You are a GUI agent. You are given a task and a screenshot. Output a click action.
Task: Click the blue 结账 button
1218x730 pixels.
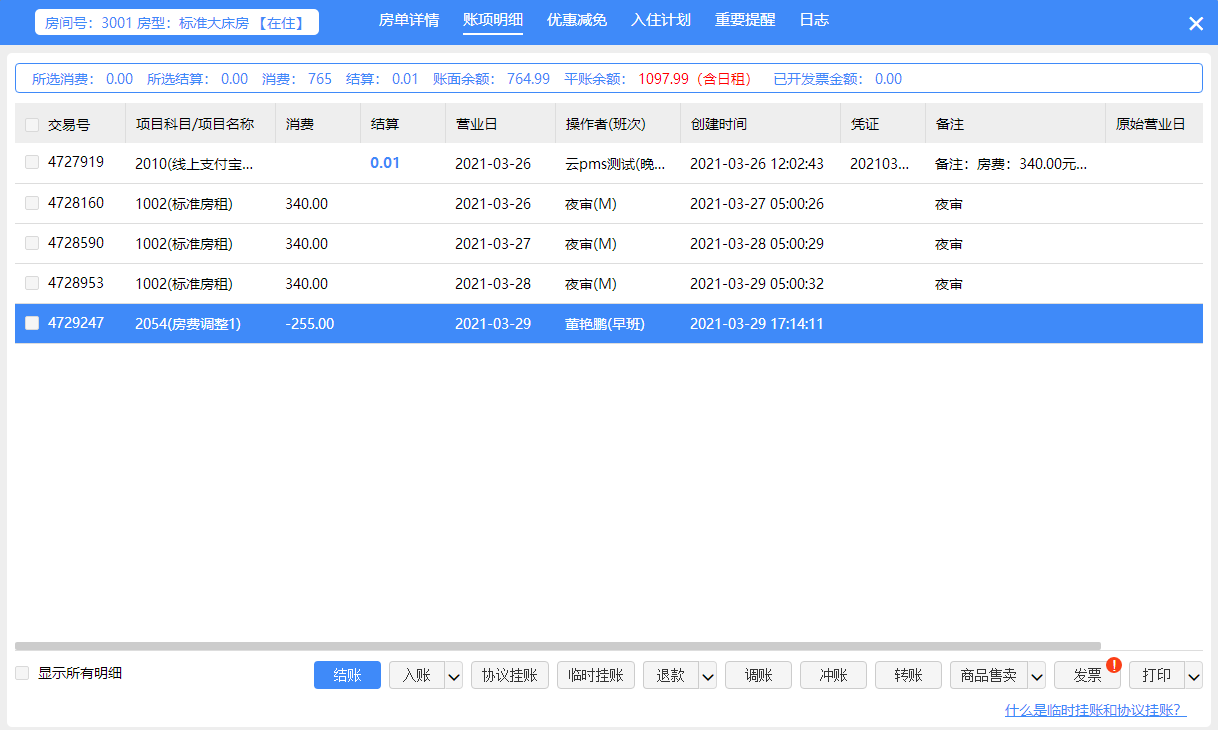pos(347,675)
